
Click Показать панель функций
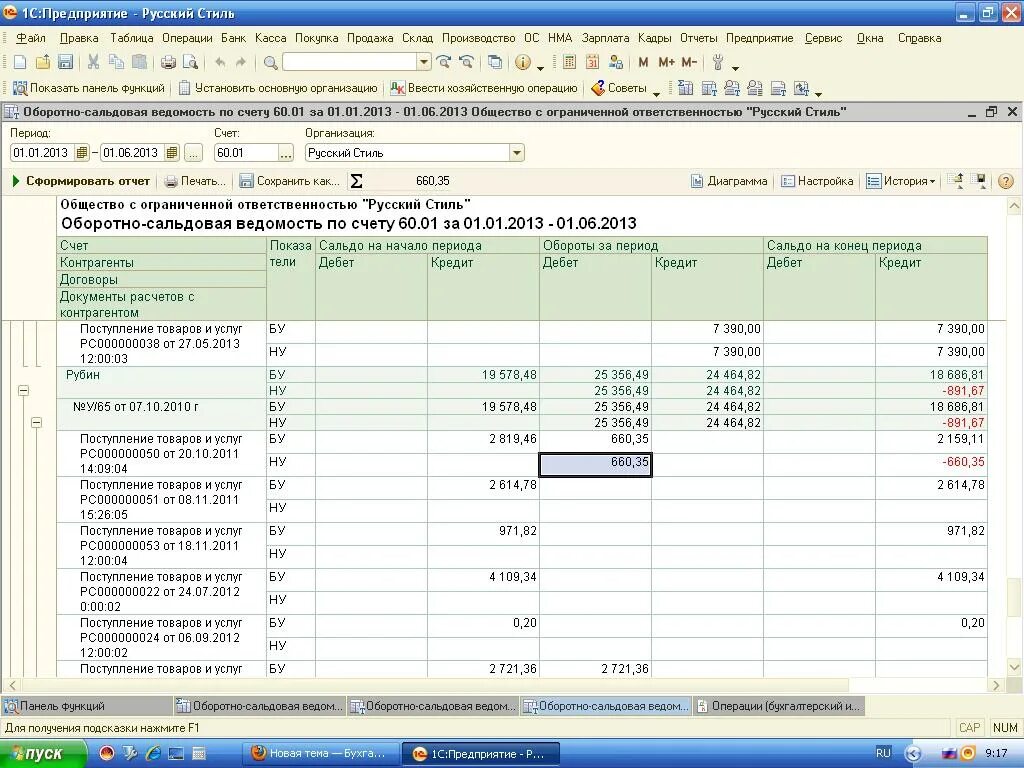coord(89,88)
